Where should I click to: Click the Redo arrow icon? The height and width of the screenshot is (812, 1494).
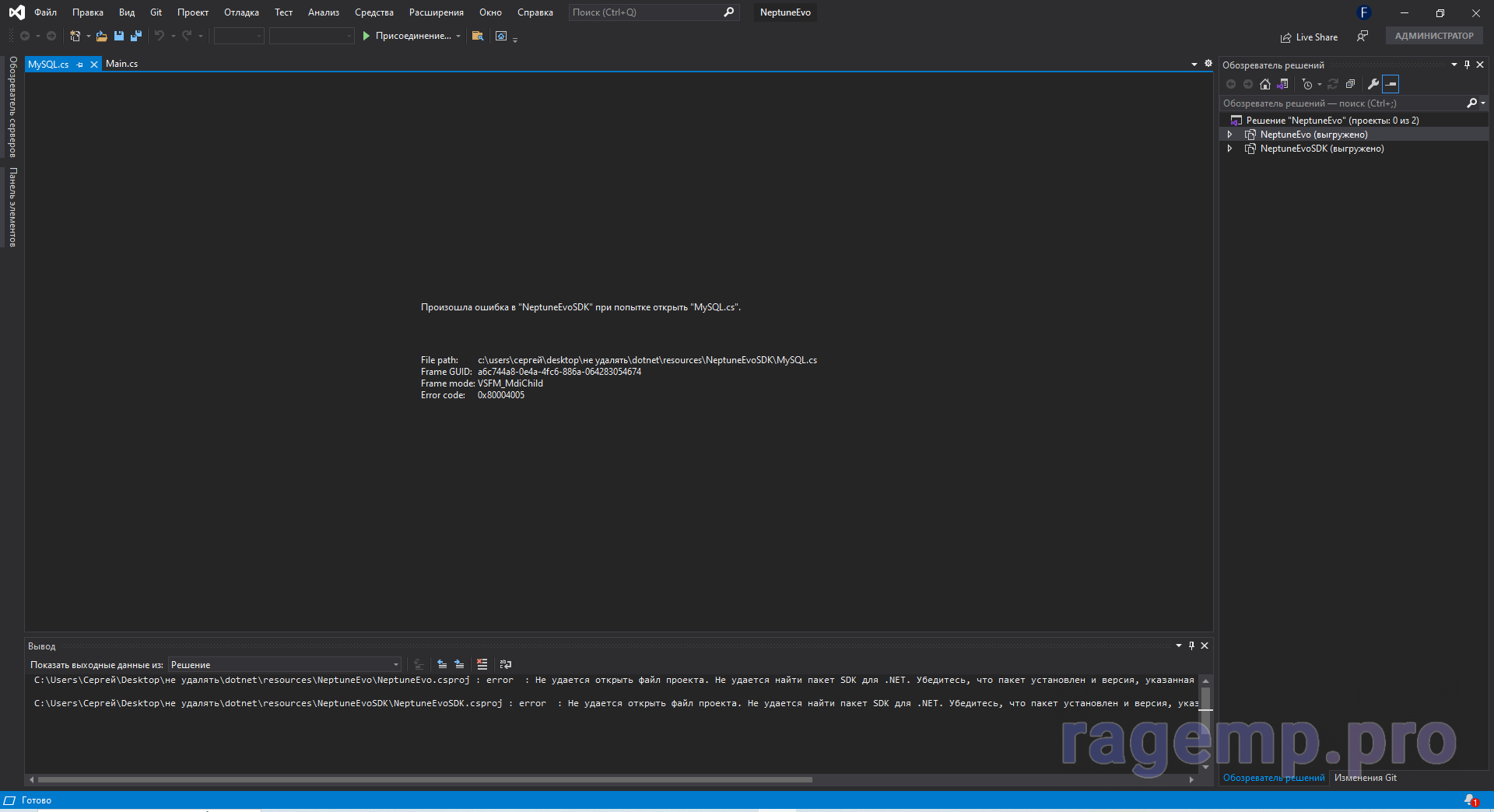pos(187,36)
